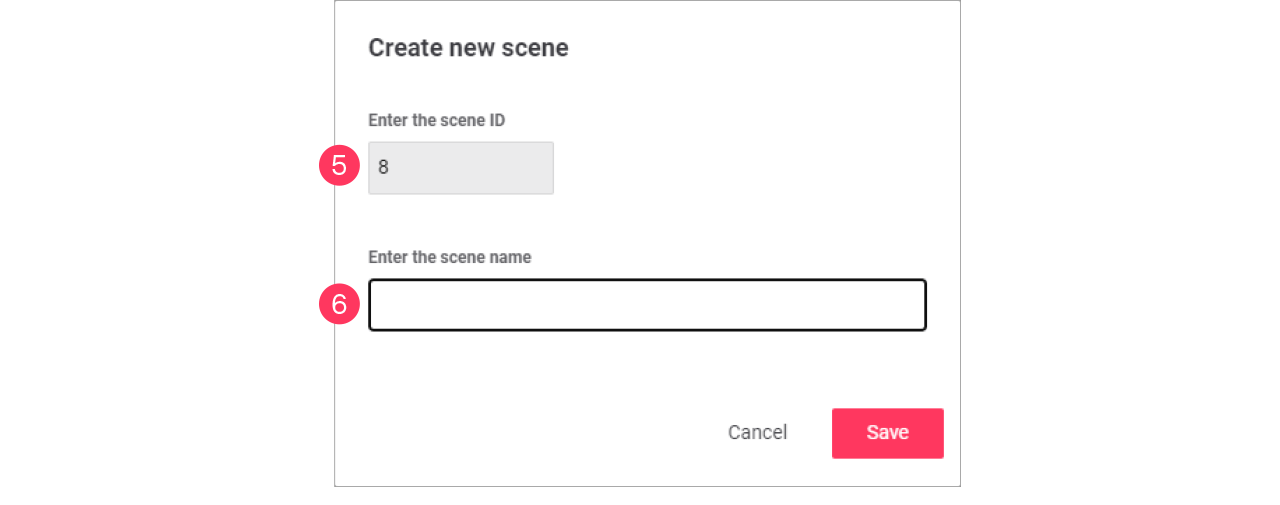Click the "Create new scene" dialog title
The width and height of the screenshot is (1280, 505).
(x=468, y=48)
